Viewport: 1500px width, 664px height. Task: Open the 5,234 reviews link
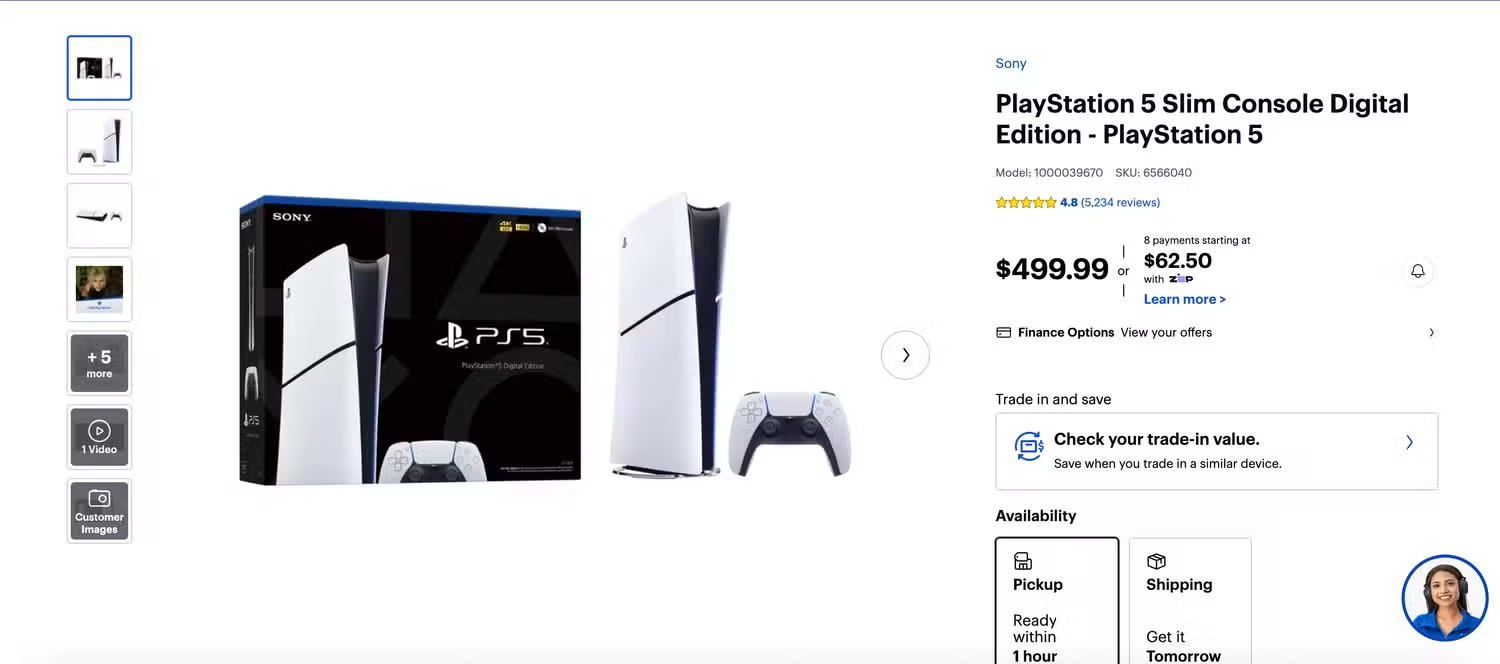1120,203
